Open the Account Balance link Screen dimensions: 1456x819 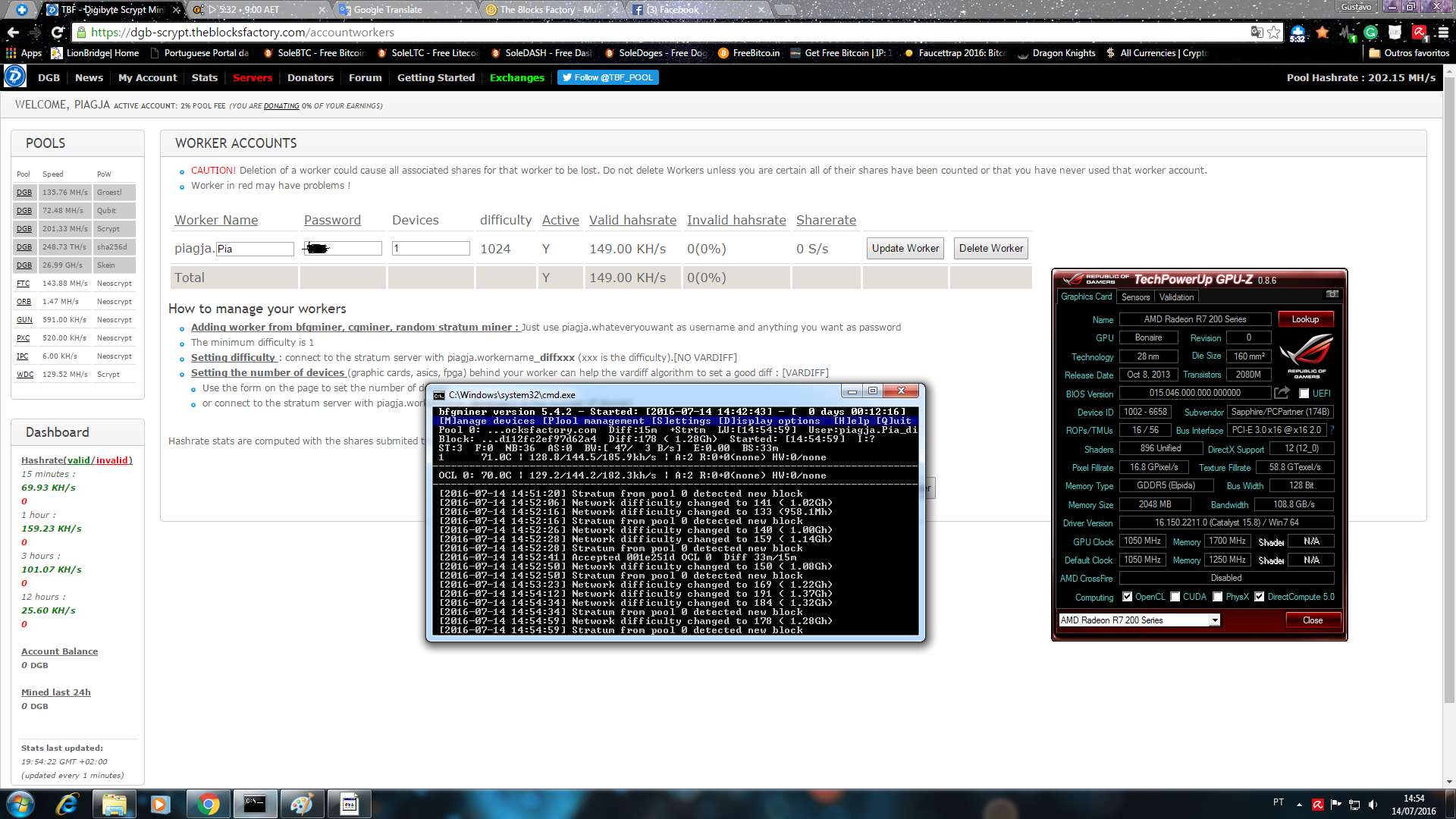pos(59,651)
